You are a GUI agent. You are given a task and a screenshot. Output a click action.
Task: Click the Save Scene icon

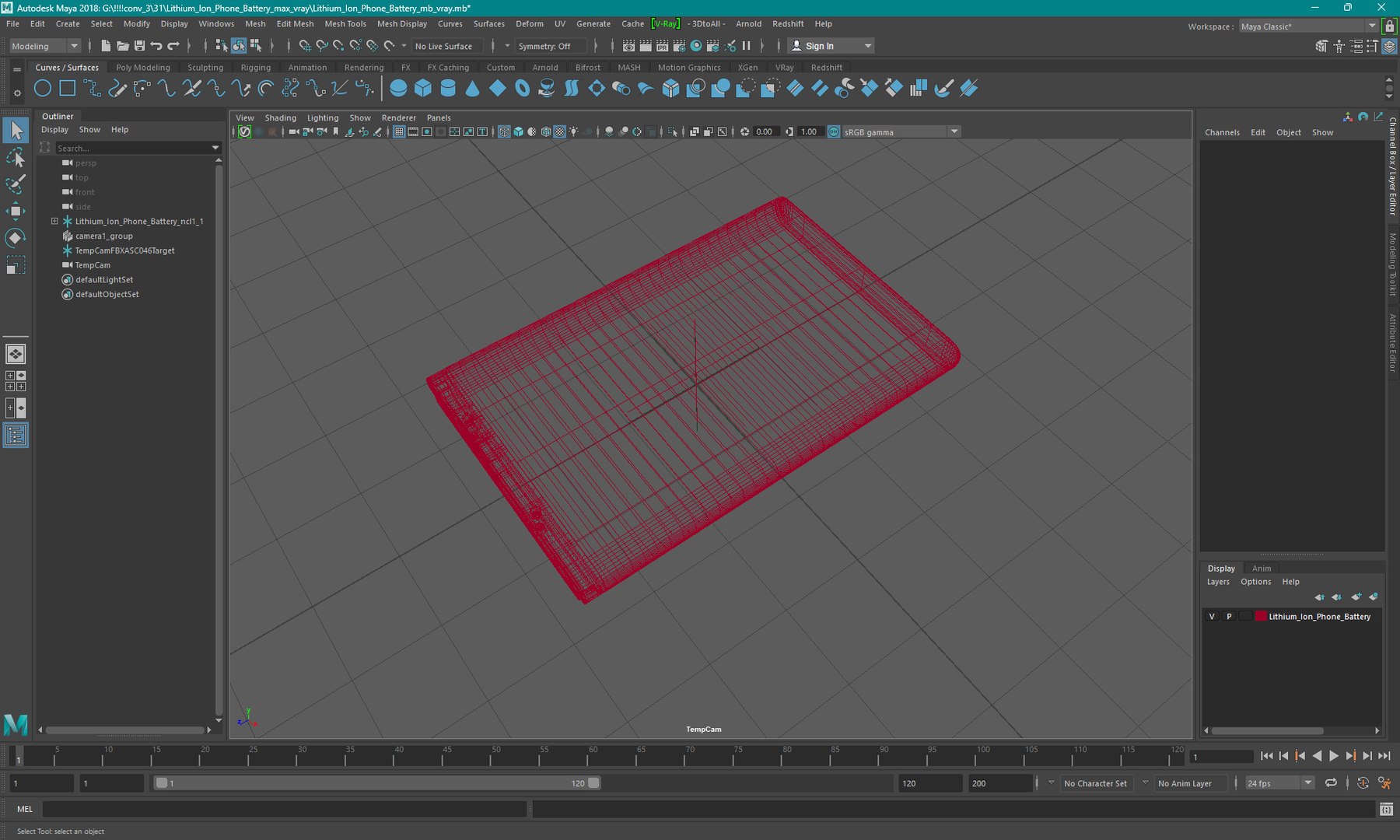pyautogui.click(x=140, y=46)
